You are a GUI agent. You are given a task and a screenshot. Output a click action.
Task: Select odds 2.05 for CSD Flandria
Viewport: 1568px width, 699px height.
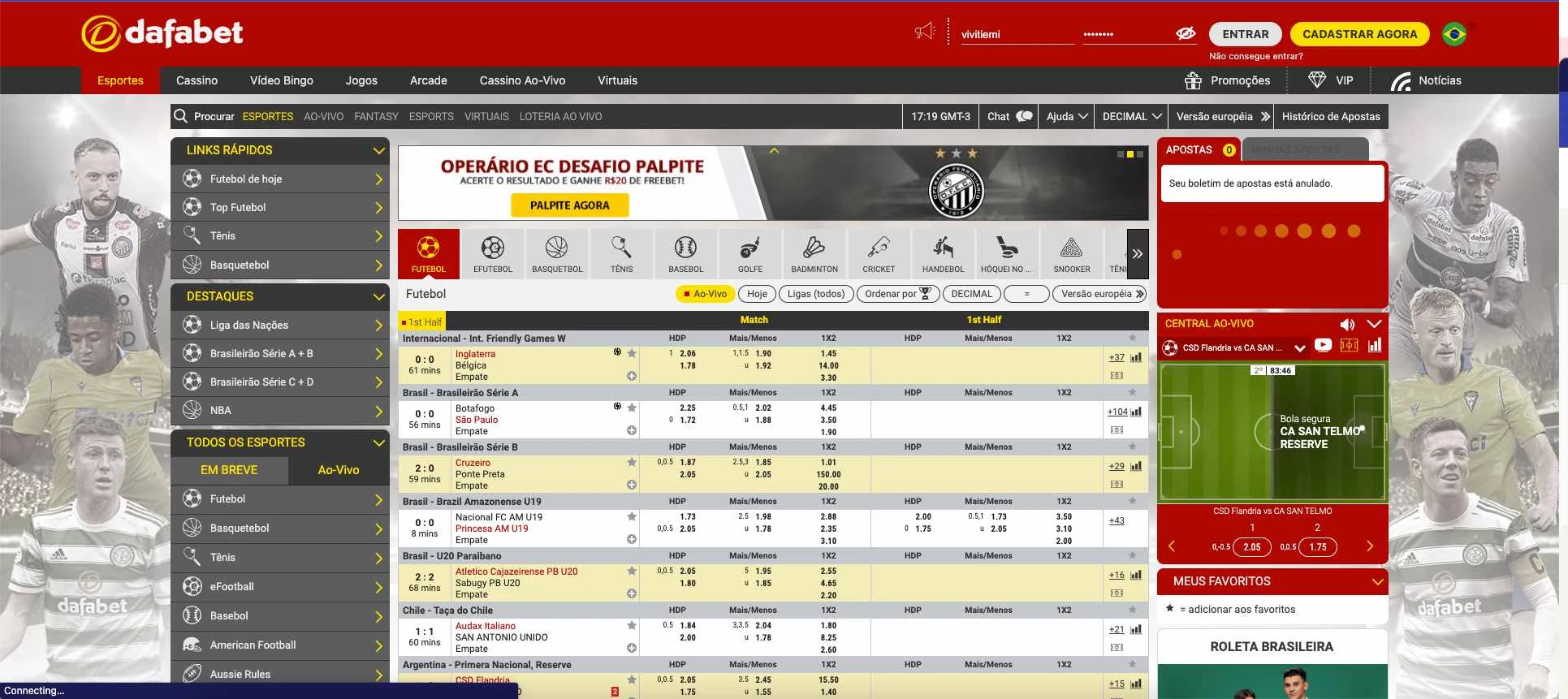click(x=1252, y=547)
